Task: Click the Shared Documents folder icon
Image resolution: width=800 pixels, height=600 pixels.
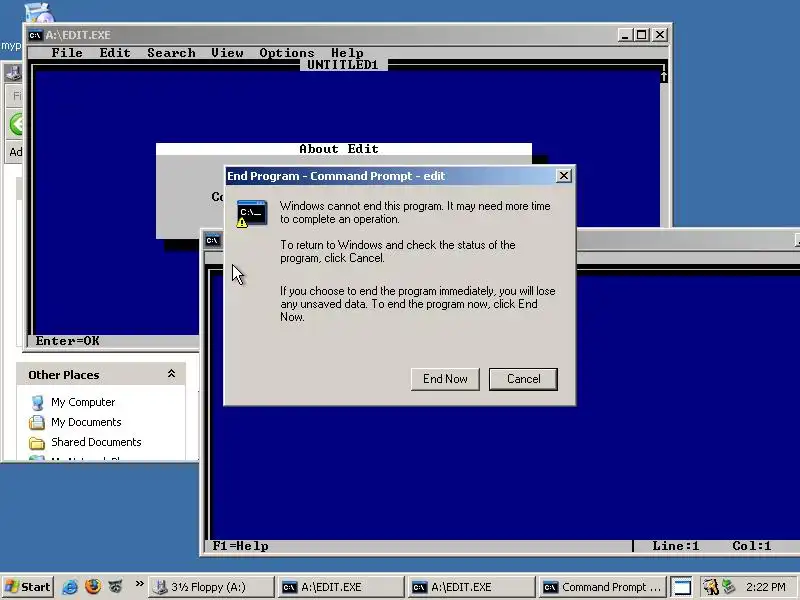Action: point(37,442)
